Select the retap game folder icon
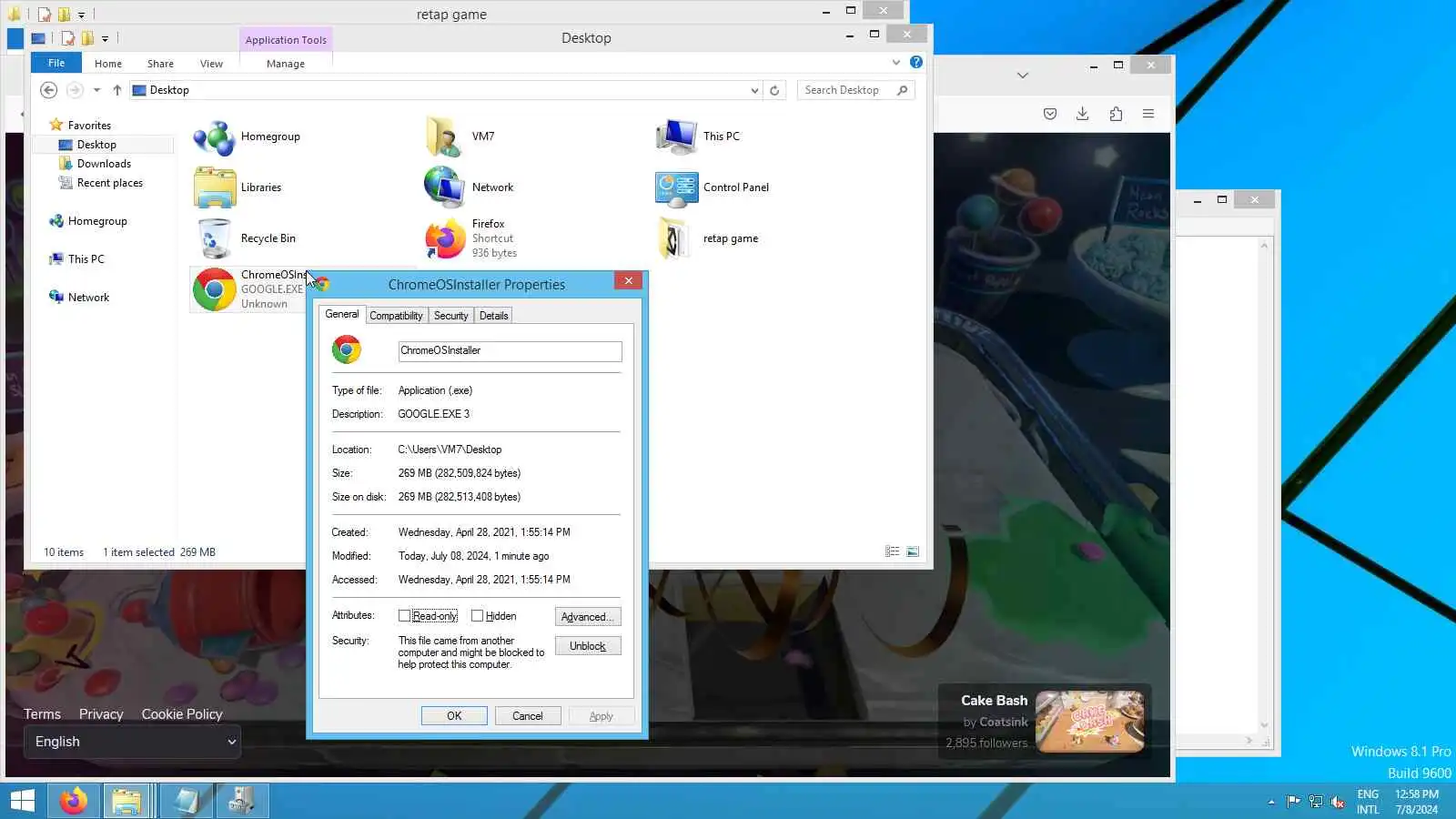Image resolution: width=1456 pixels, height=819 pixels. (672, 238)
